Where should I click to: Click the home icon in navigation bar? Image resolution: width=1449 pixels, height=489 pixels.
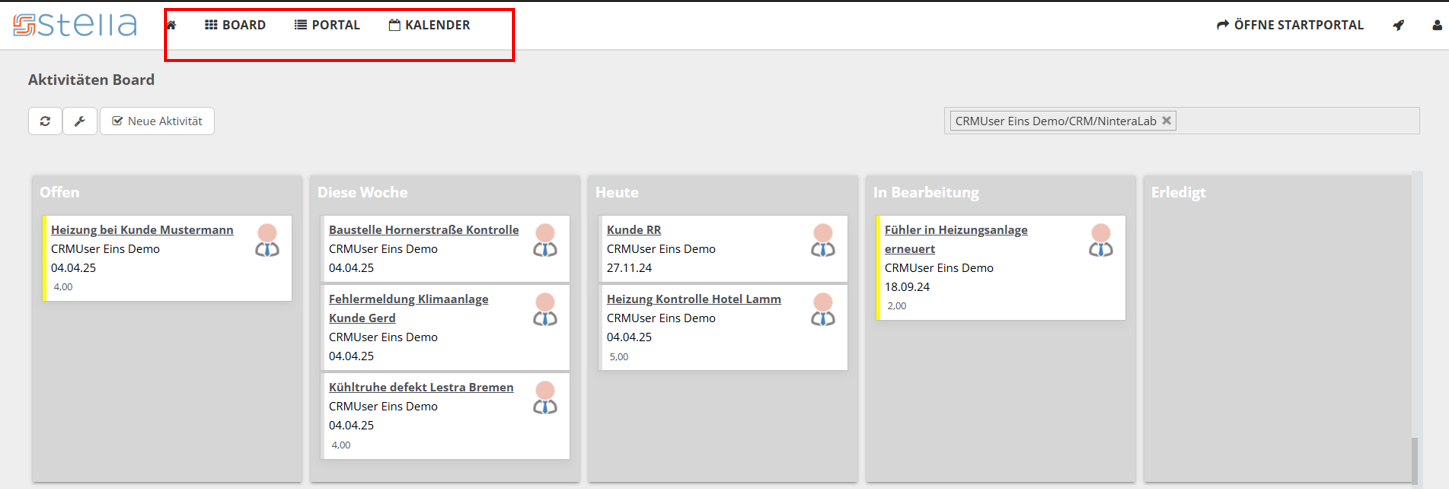tap(171, 25)
